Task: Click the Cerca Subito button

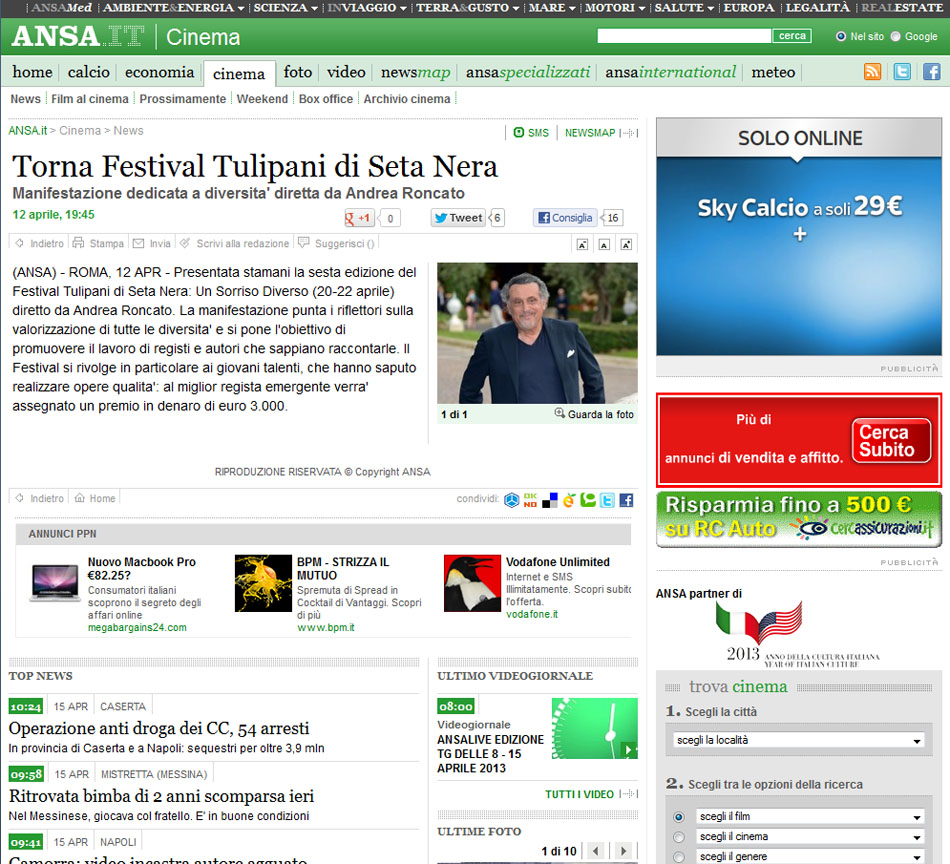Action: pyautogui.click(x=891, y=440)
